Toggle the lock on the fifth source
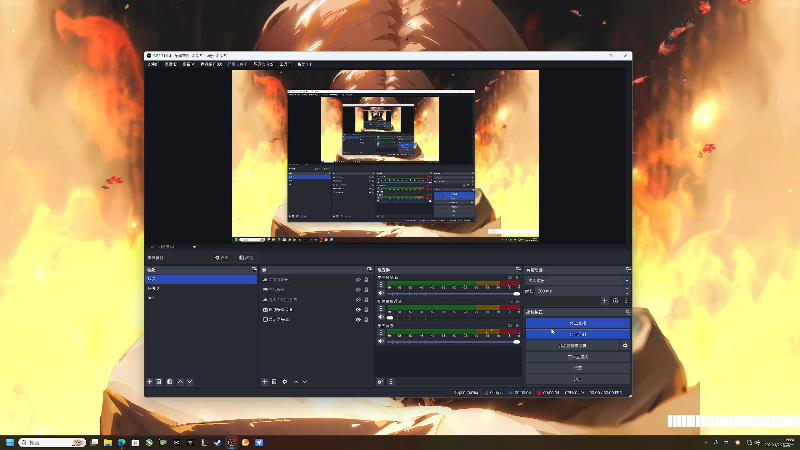This screenshot has width=800, height=450. click(366, 319)
